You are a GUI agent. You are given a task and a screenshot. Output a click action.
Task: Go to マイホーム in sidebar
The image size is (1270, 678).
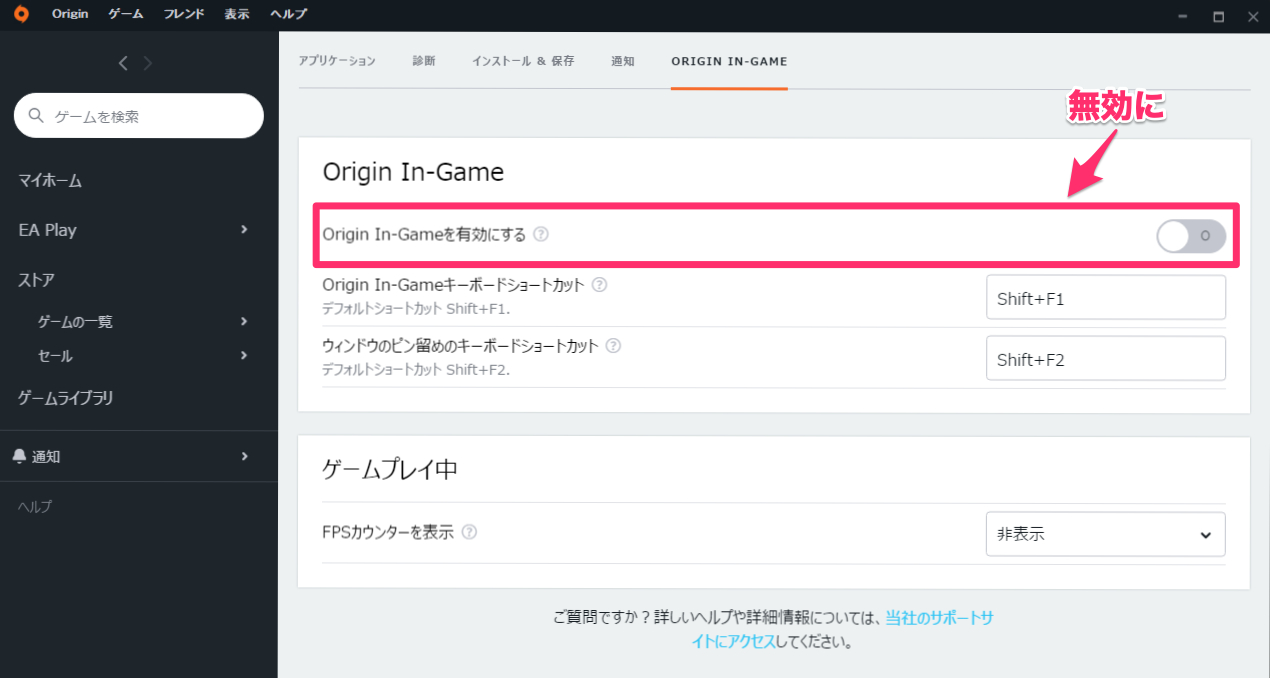click(50, 181)
